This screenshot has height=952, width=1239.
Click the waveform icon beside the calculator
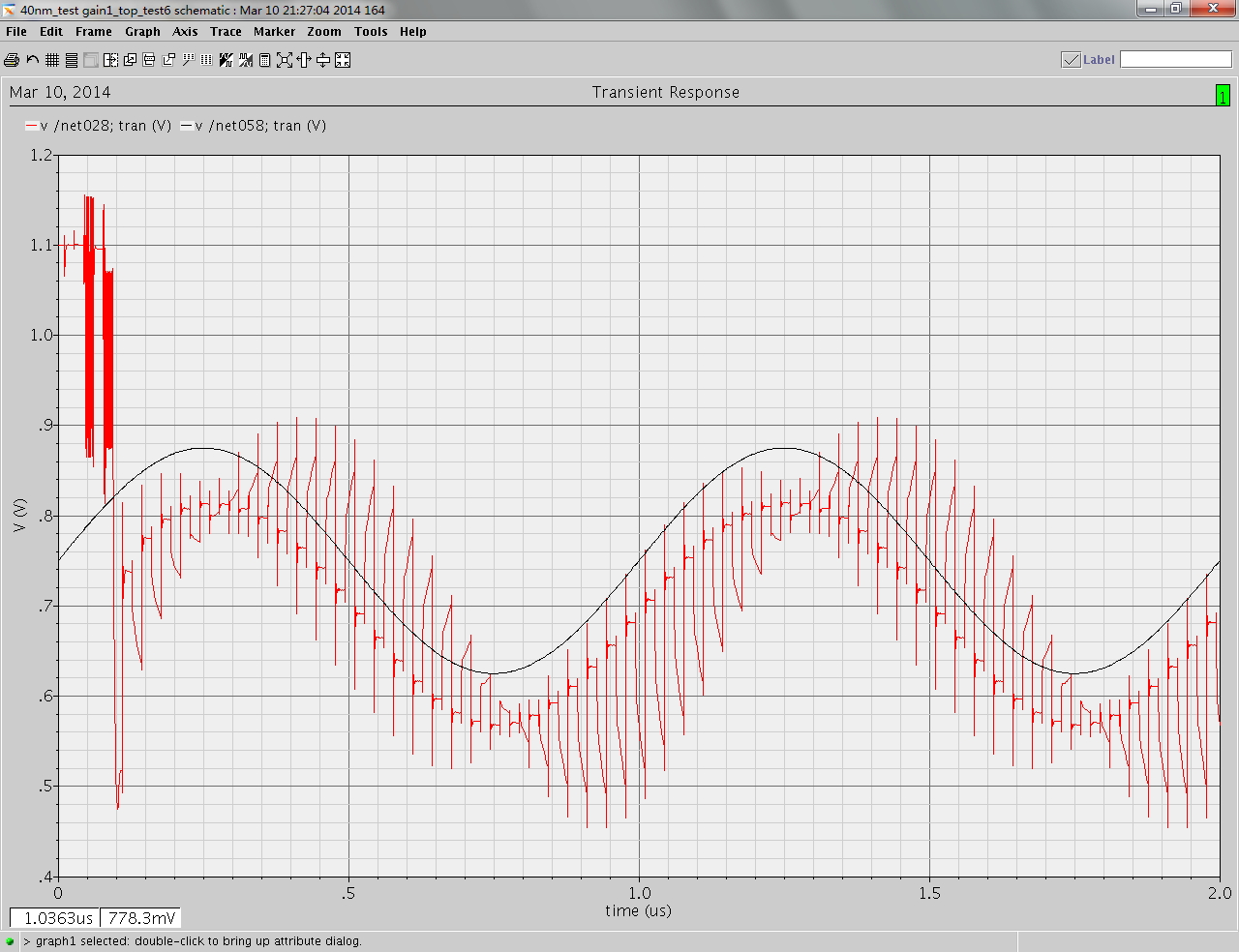coord(246,60)
